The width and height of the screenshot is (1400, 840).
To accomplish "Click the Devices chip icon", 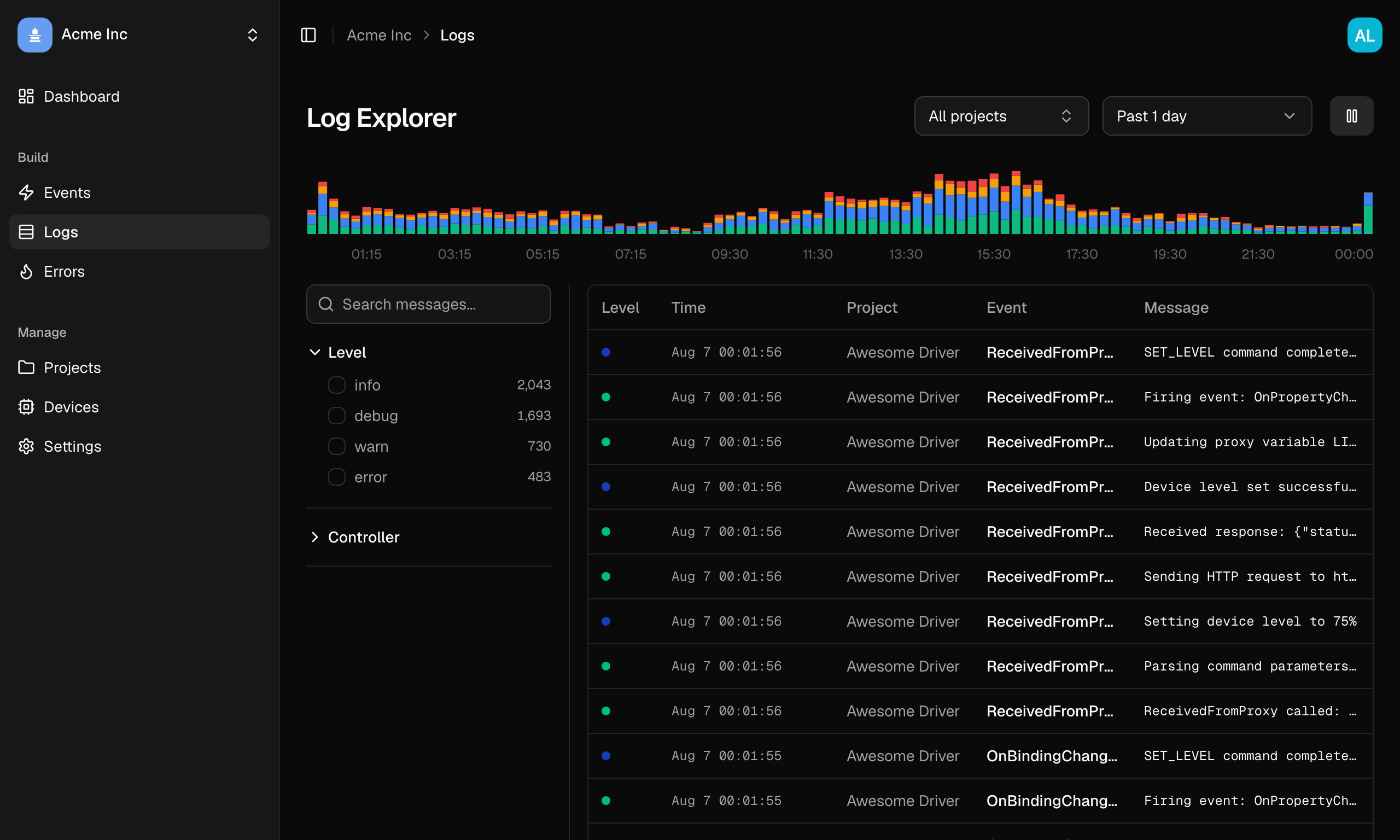I will (26, 406).
